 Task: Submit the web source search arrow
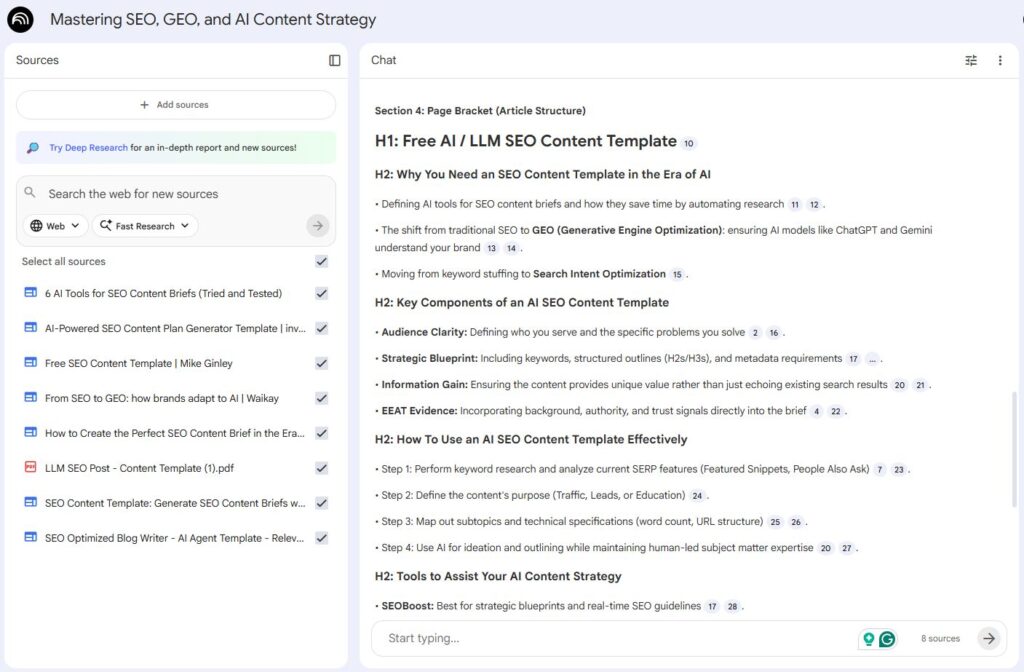317,226
